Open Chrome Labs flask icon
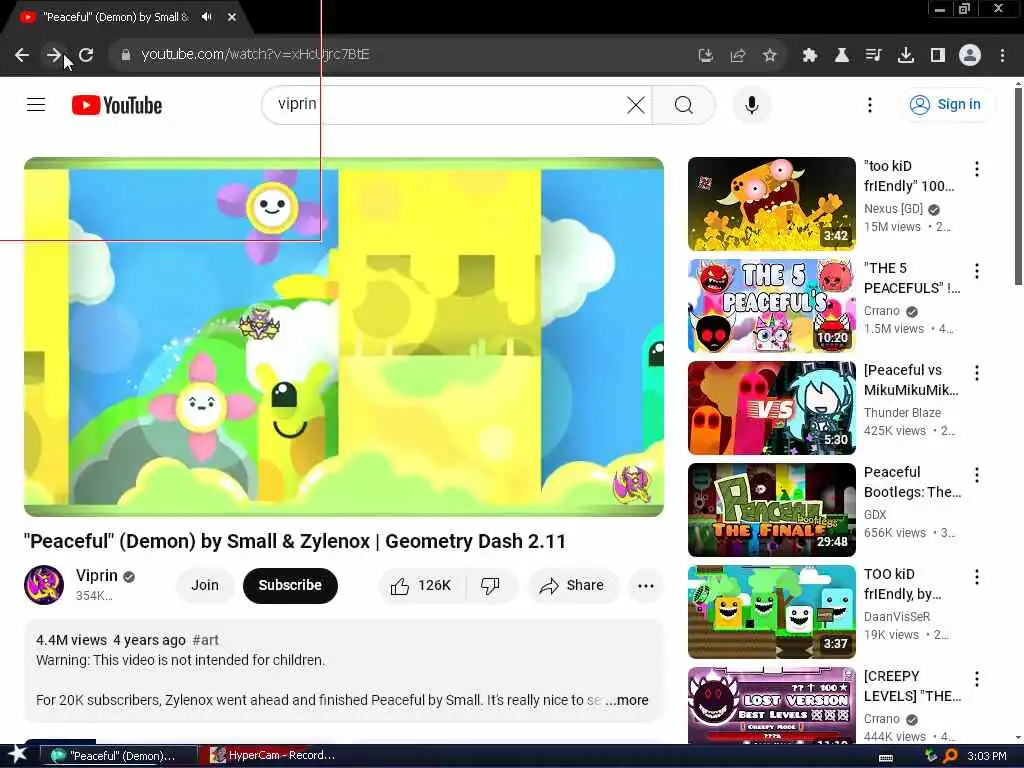 click(x=842, y=56)
